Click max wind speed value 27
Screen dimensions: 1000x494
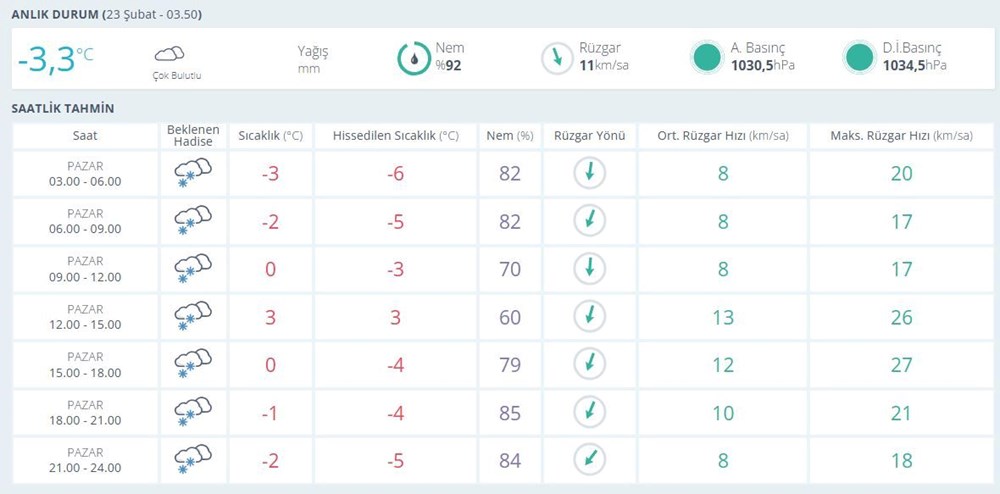[x=901, y=365]
